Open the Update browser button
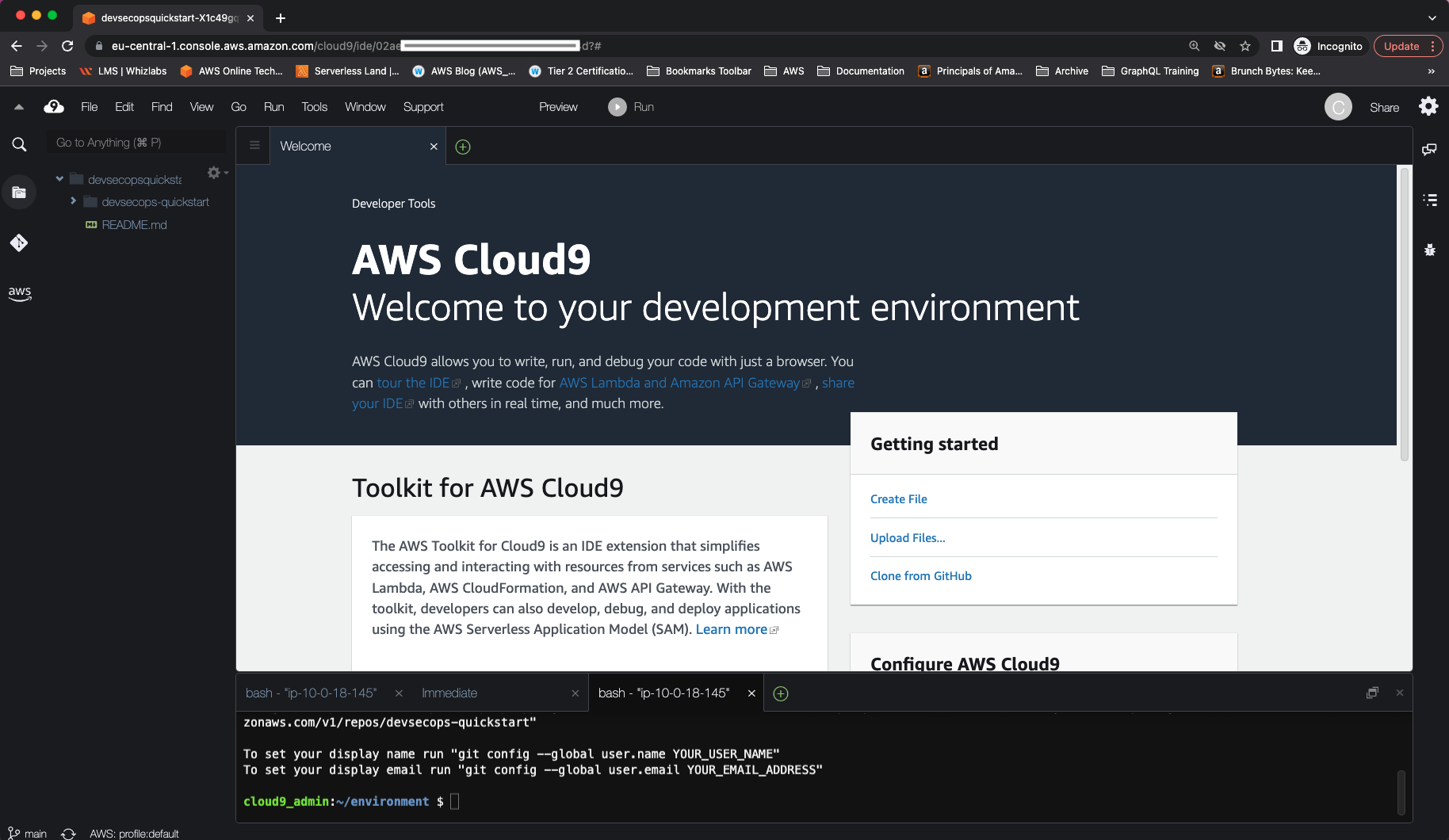 pyautogui.click(x=1408, y=46)
